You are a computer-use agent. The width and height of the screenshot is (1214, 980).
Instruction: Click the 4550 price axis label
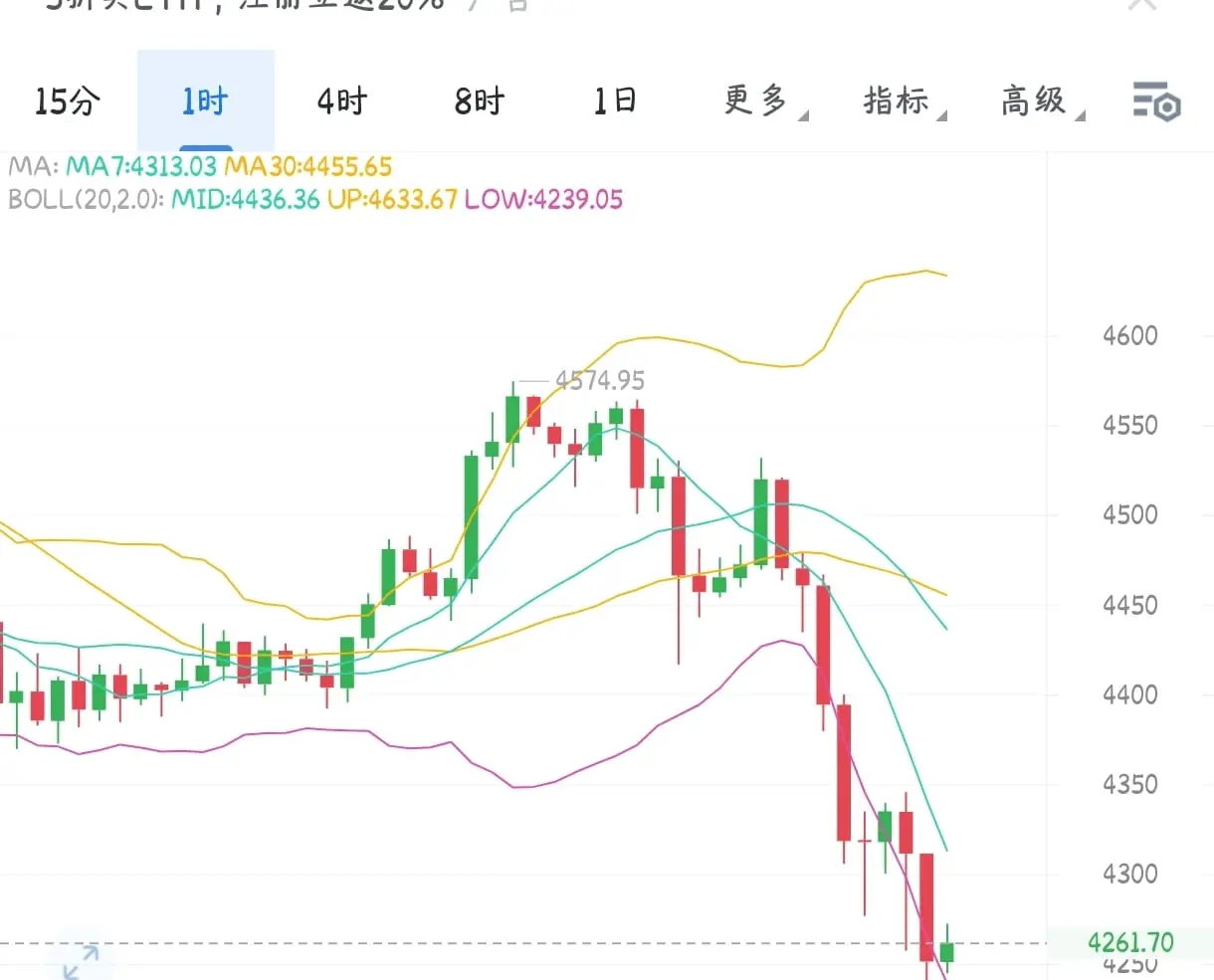pos(1130,425)
